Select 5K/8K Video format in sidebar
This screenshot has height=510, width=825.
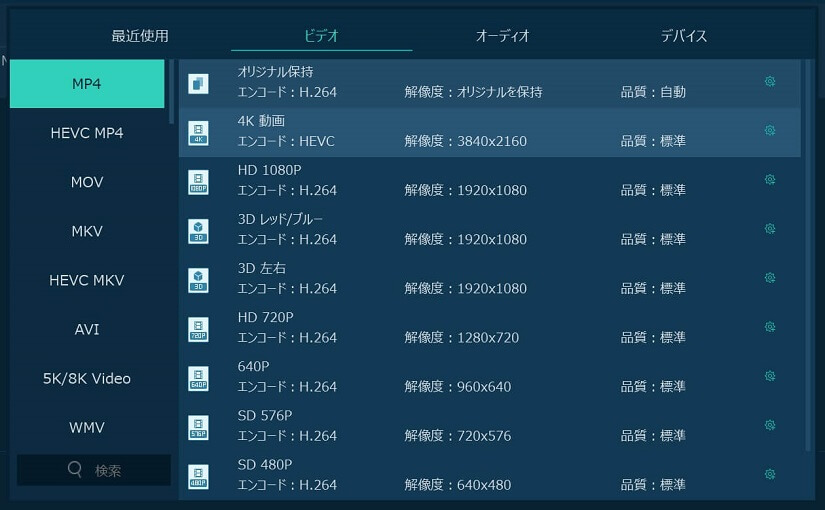(87, 378)
